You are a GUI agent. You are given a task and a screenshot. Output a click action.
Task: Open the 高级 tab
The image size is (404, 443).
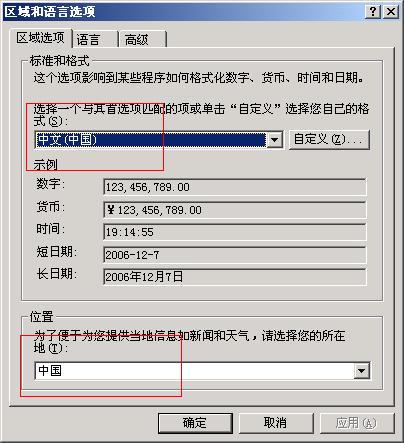(143, 39)
